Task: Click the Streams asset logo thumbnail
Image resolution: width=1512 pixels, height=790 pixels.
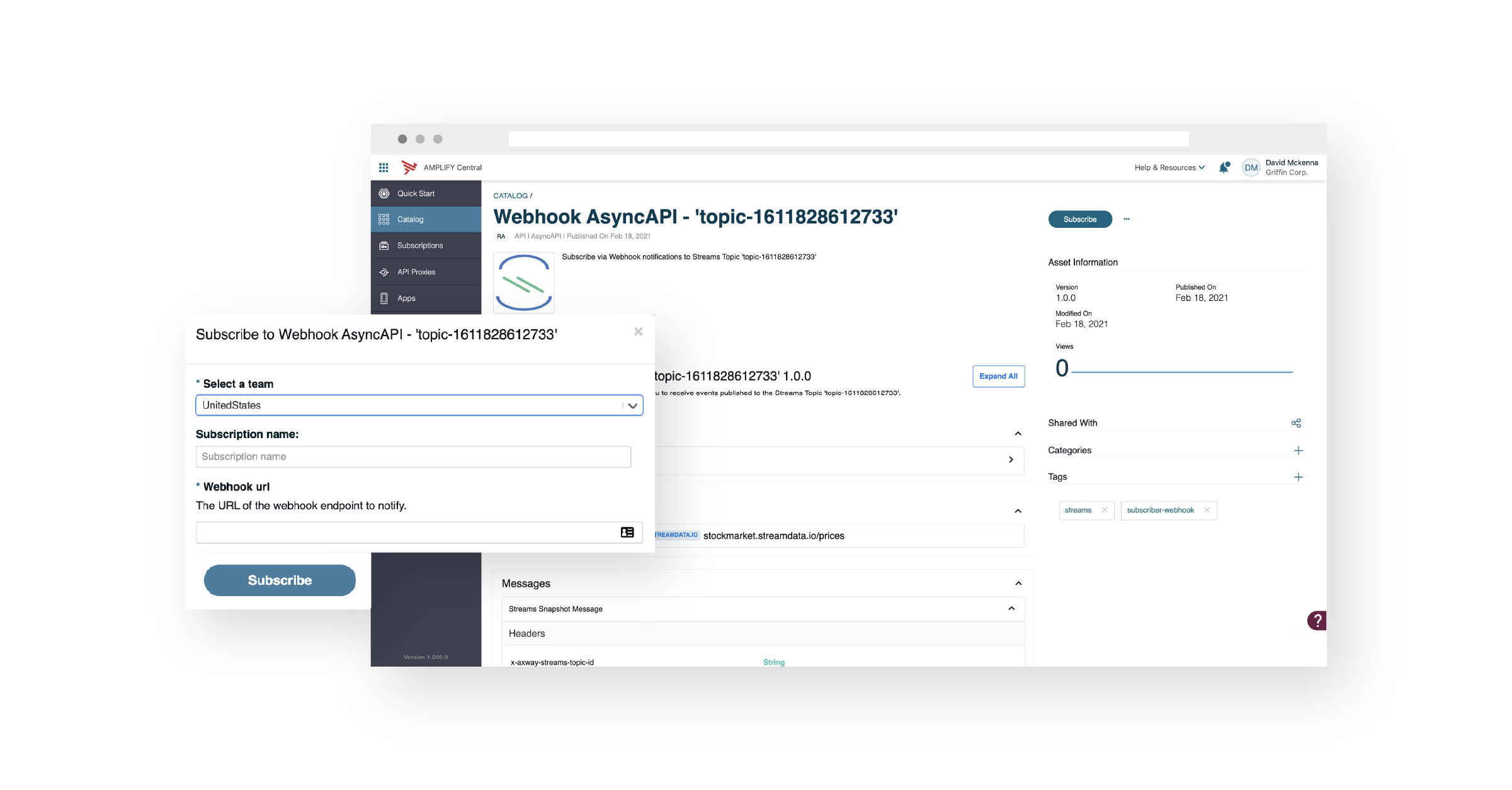Action: click(x=523, y=282)
